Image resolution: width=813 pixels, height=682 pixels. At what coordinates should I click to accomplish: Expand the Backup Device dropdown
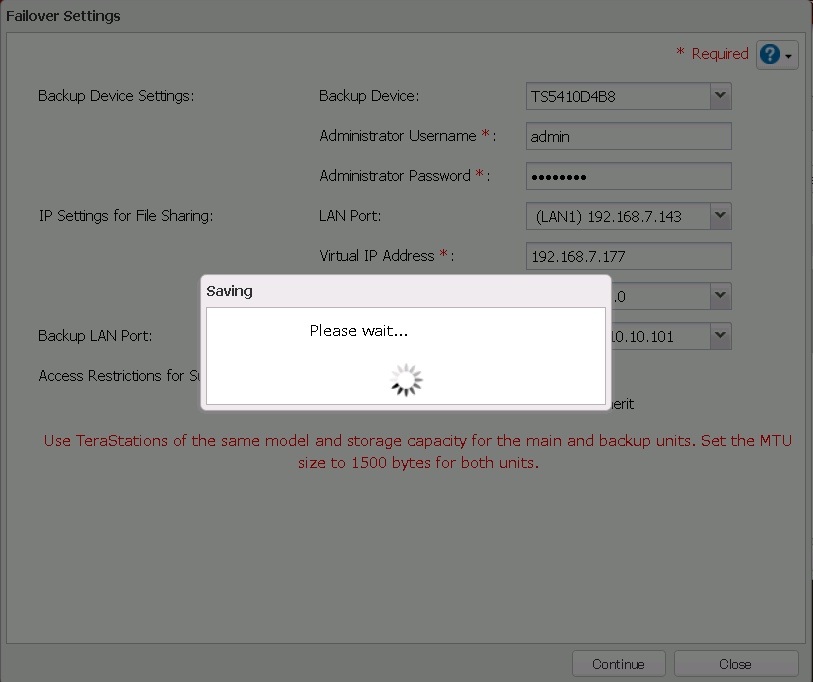point(720,96)
